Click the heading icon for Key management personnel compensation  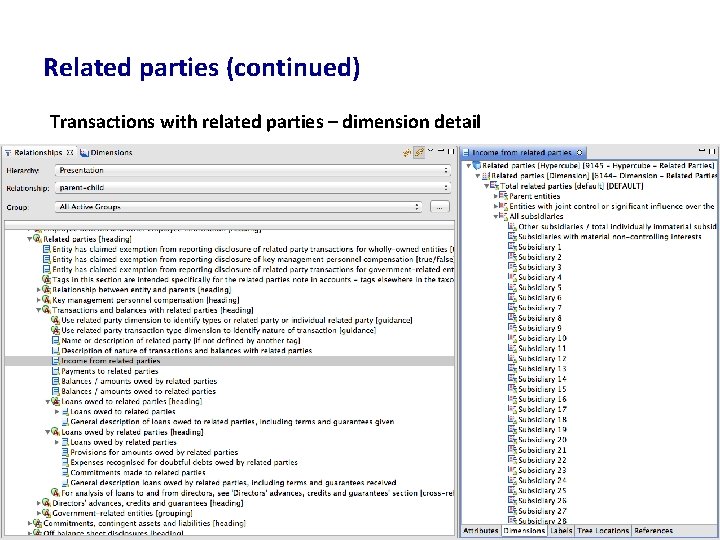pyautogui.click(x=46, y=300)
